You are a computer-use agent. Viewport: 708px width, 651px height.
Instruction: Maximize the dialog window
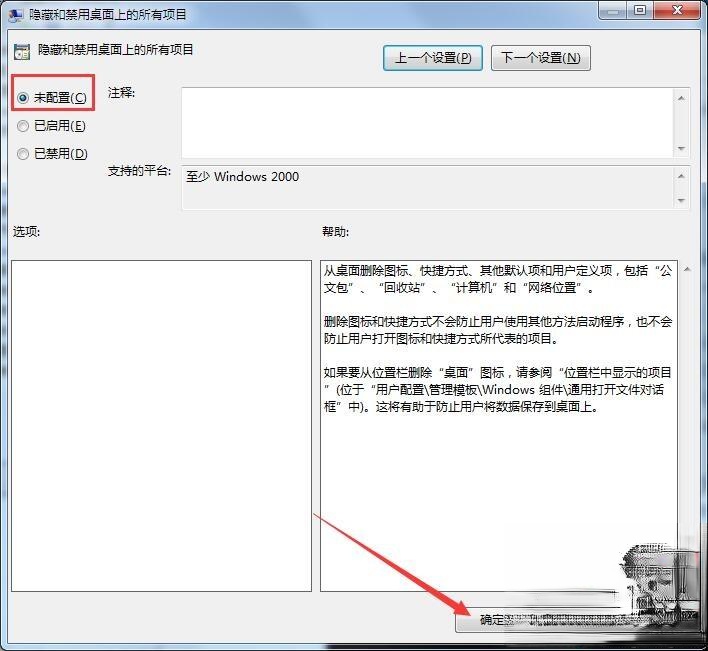pyautogui.click(x=640, y=10)
